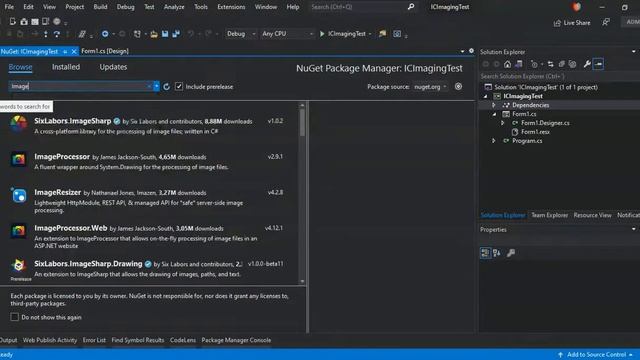This screenshot has height=360, width=640.
Task: Pin the NuGet: ICImagingTest tab
Action: point(65,51)
